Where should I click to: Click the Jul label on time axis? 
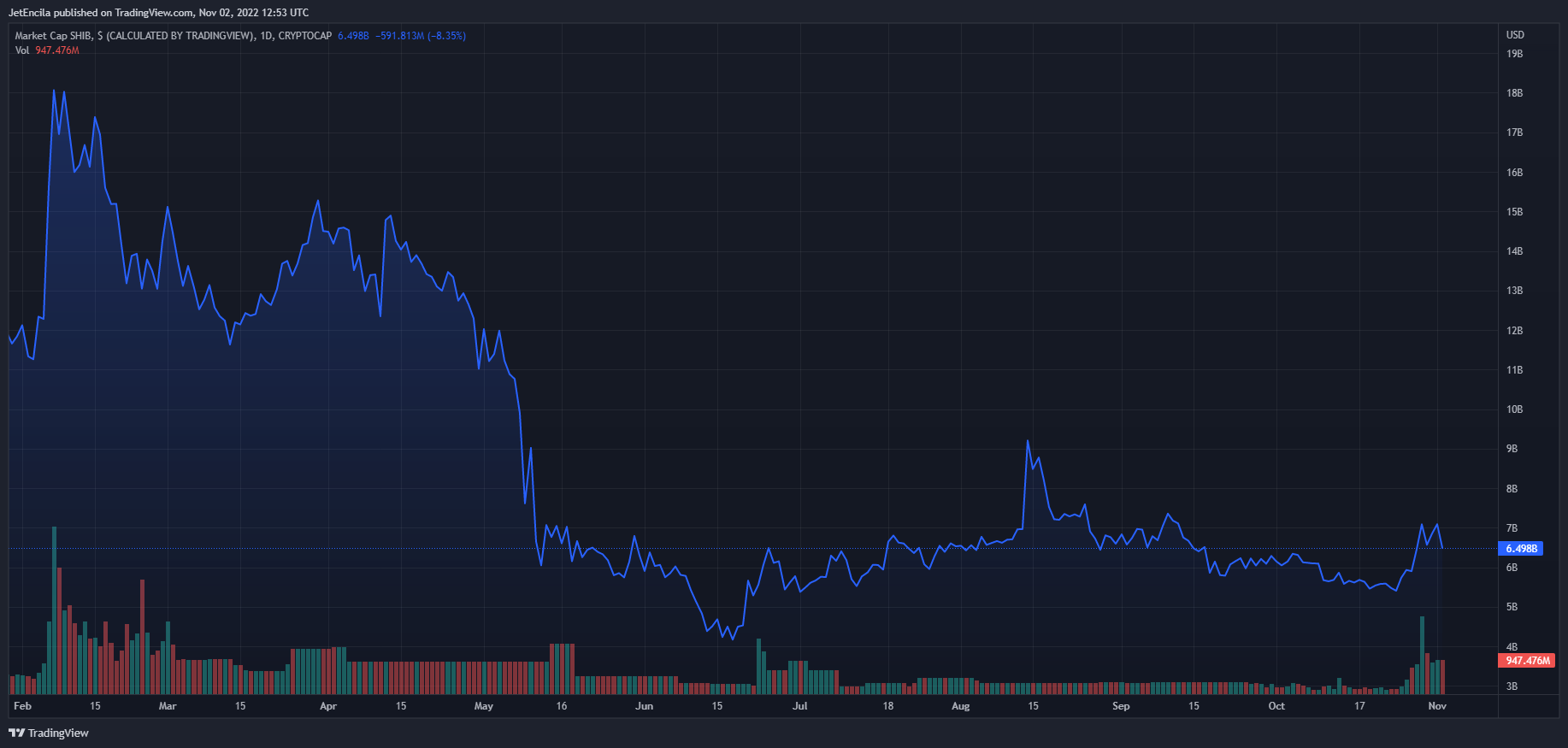point(800,706)
